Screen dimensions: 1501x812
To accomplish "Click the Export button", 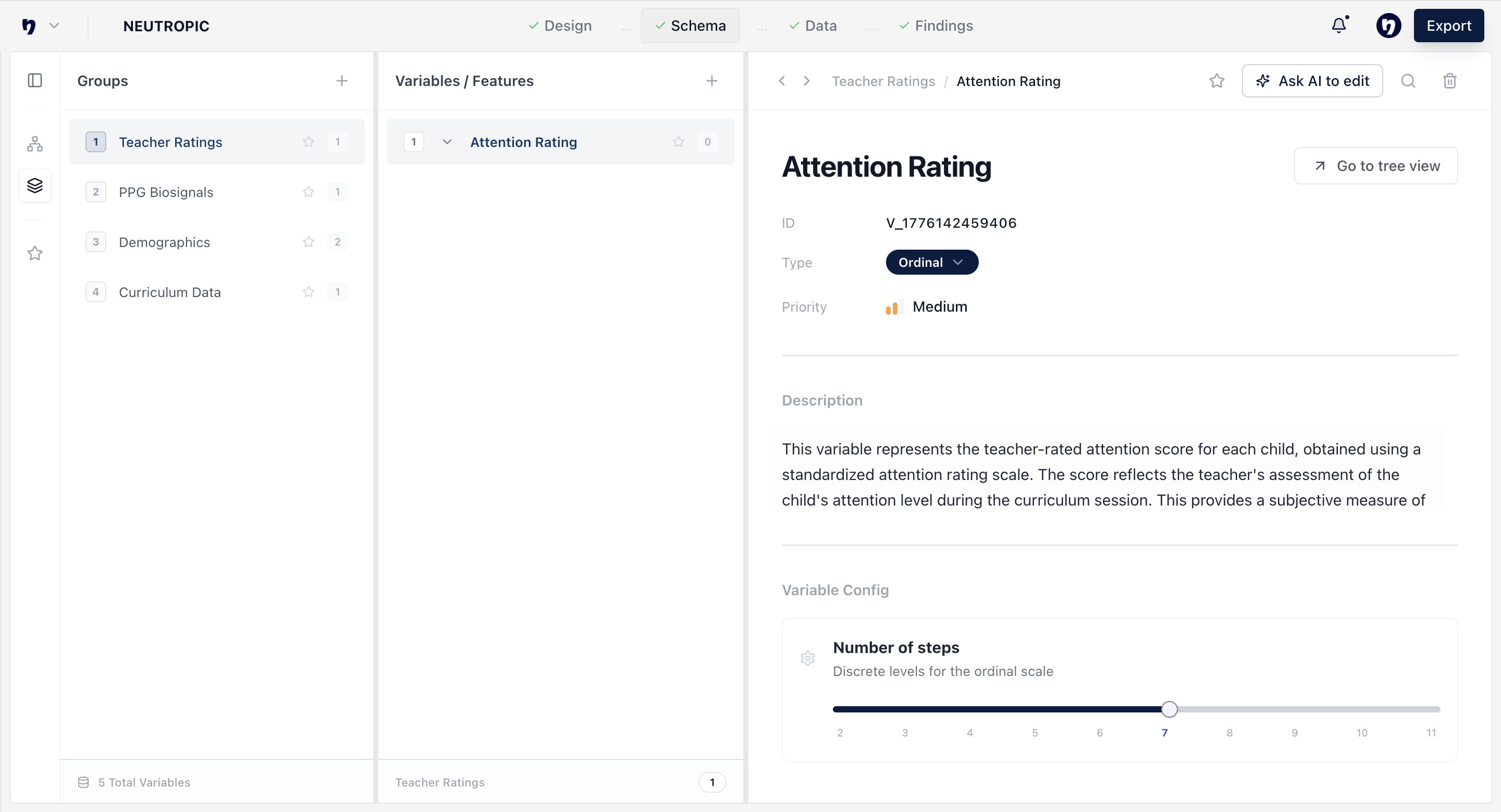I will tap(1448, 26).
